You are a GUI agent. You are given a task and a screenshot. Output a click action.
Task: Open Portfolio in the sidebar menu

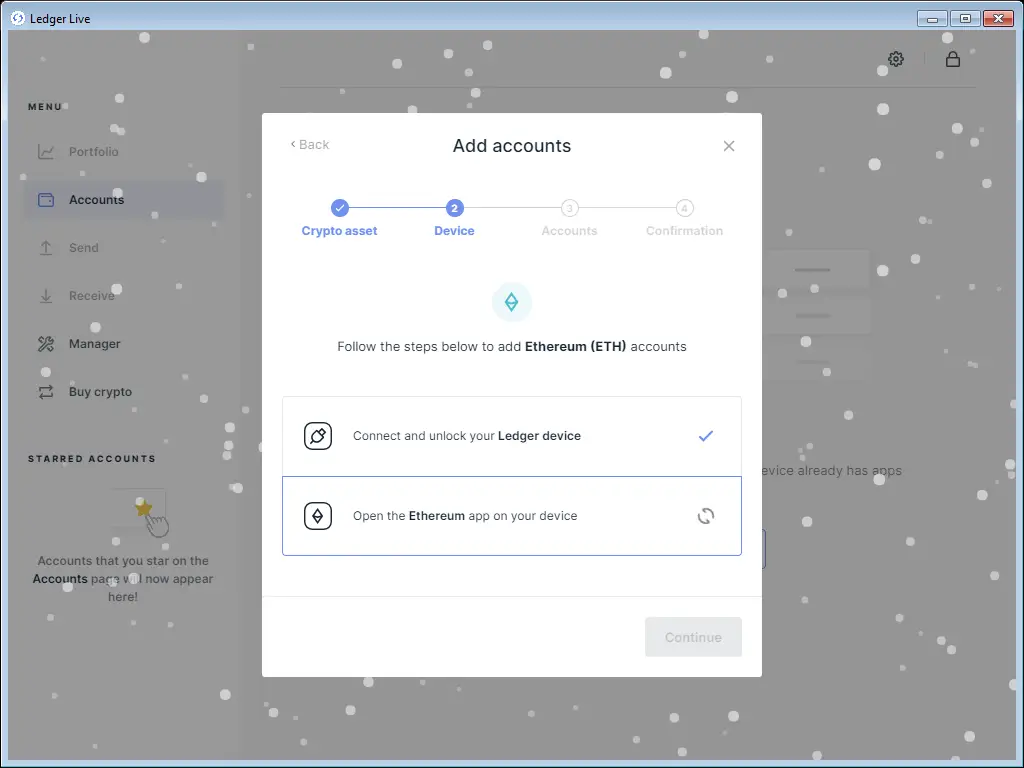tap(124, 152)
